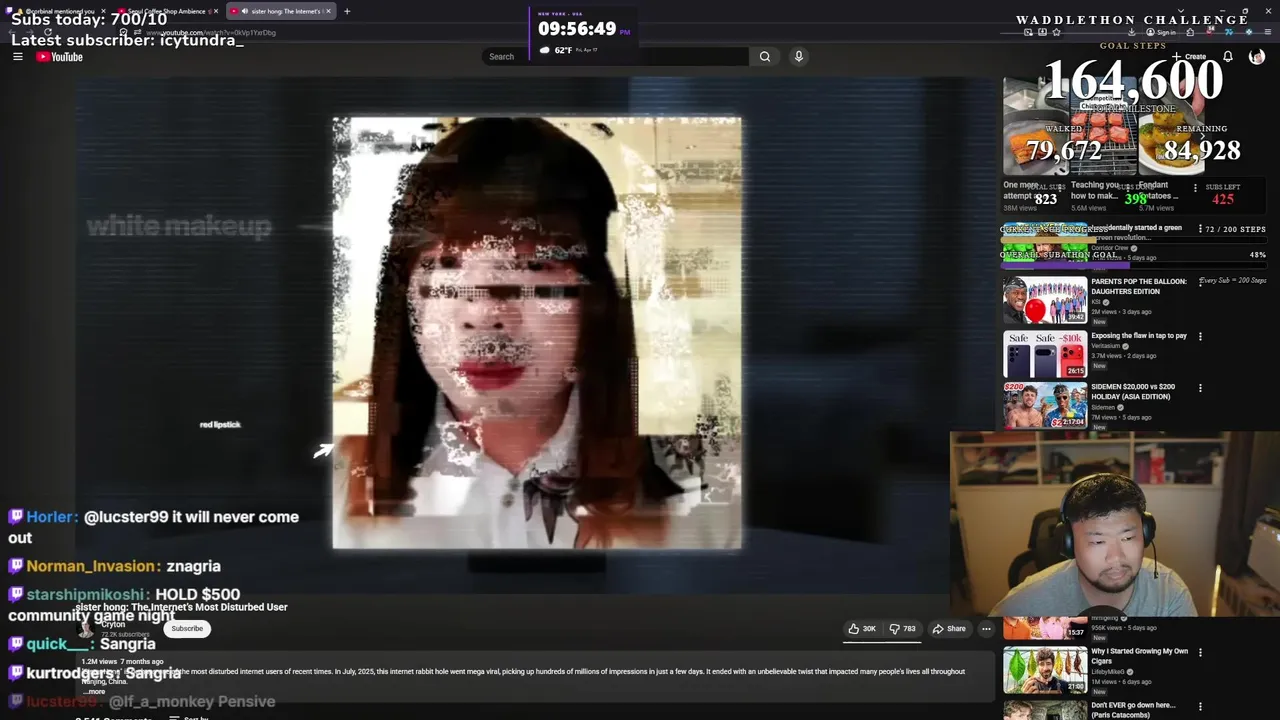Open the YouTube notifications bell

tap(1228, 57)
